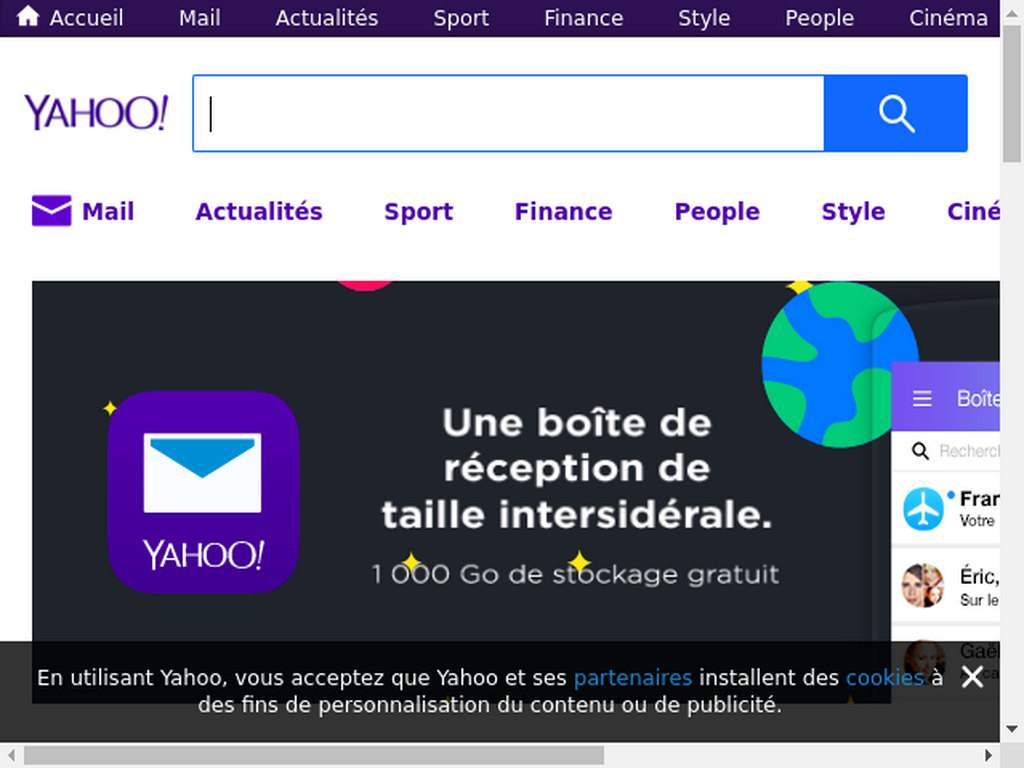Open the Yahoo Mail app icon in banner

[x=203, y=492]
